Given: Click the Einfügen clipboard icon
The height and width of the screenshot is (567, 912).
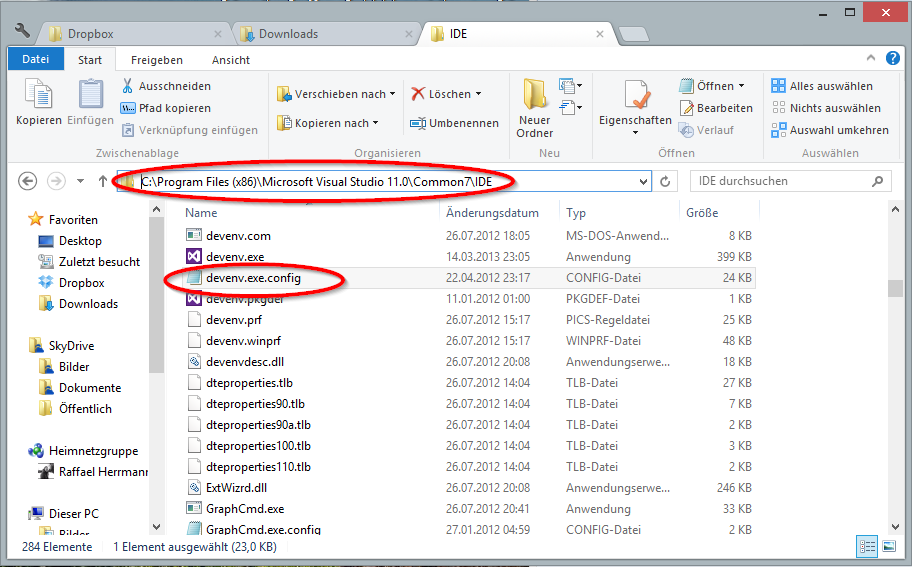Looking at the screenshot, I should coord(91,96).
